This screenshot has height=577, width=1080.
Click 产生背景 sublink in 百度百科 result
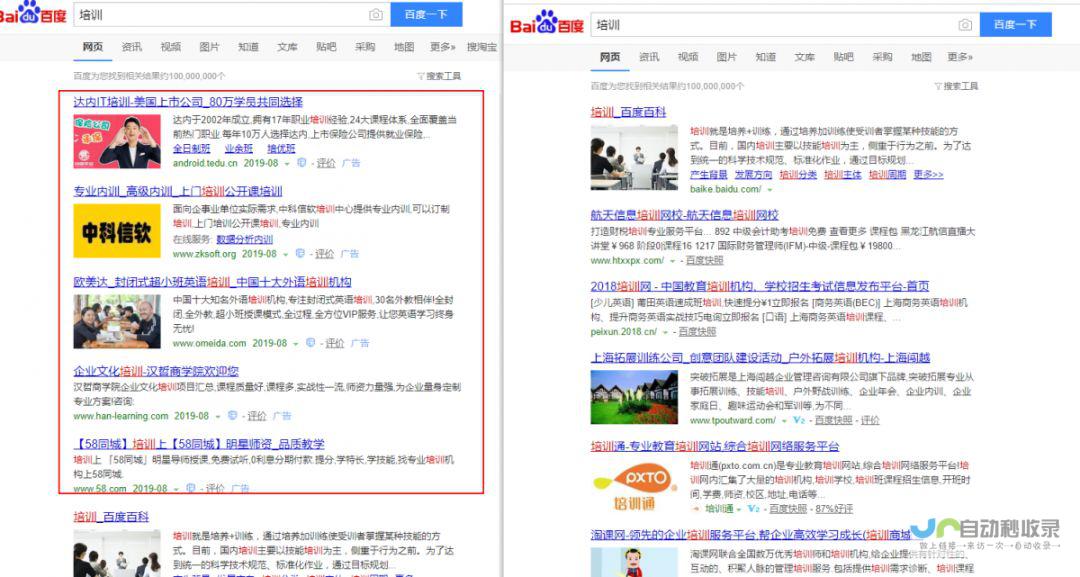click(709, 175)
